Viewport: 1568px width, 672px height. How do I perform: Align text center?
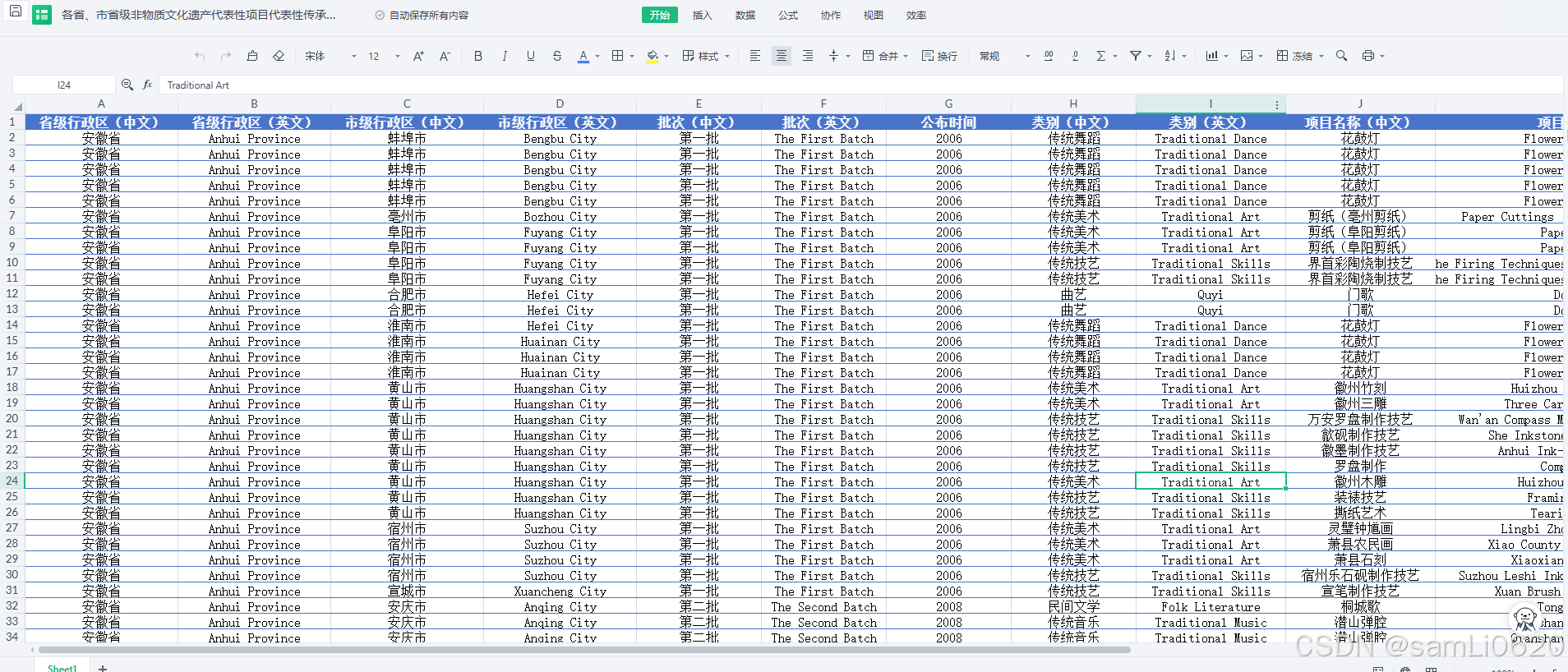point(782,56)
